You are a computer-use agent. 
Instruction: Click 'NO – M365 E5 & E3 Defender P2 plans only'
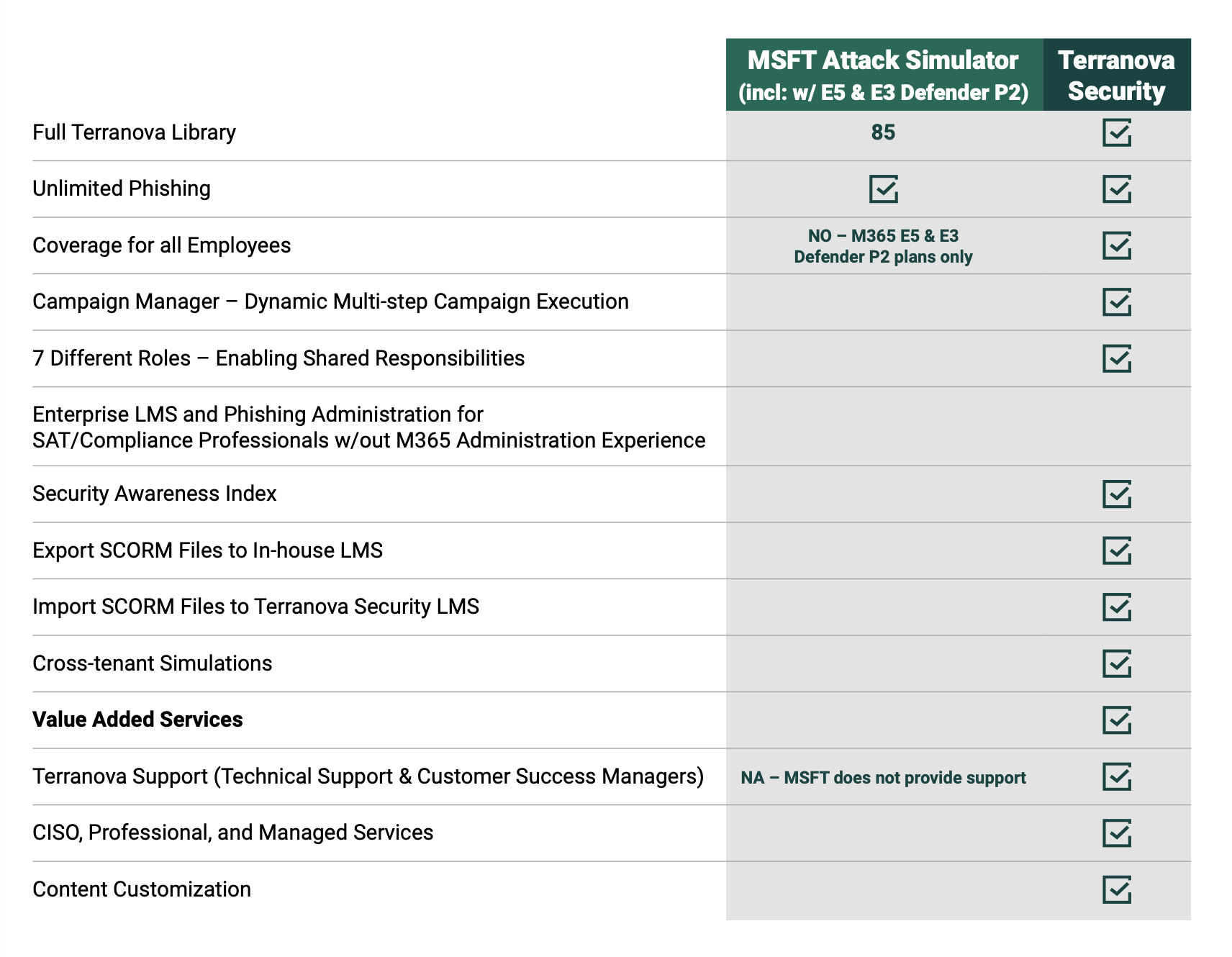883,246
